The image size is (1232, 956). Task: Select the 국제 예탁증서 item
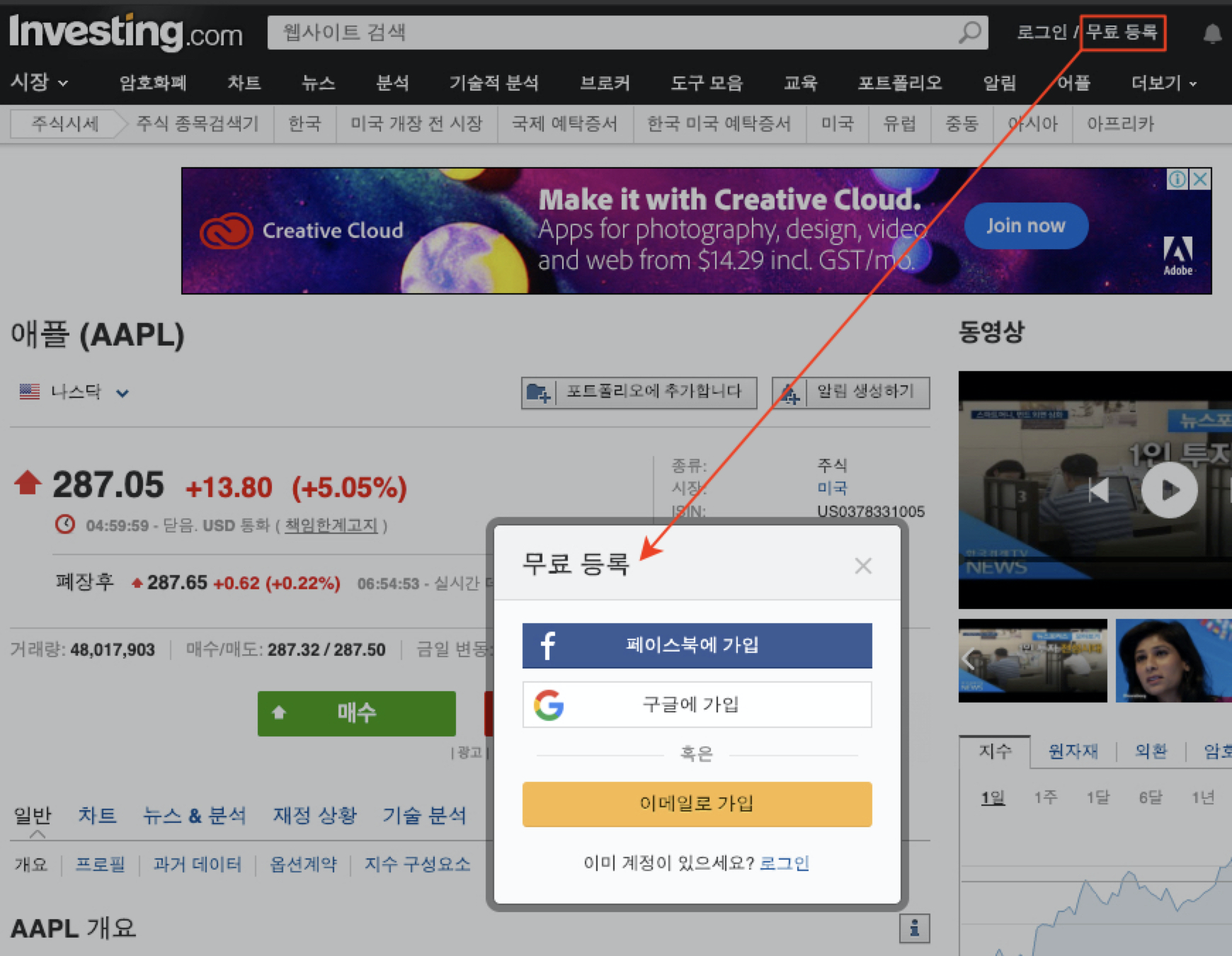pyautogui.click(x=565, y=124)
